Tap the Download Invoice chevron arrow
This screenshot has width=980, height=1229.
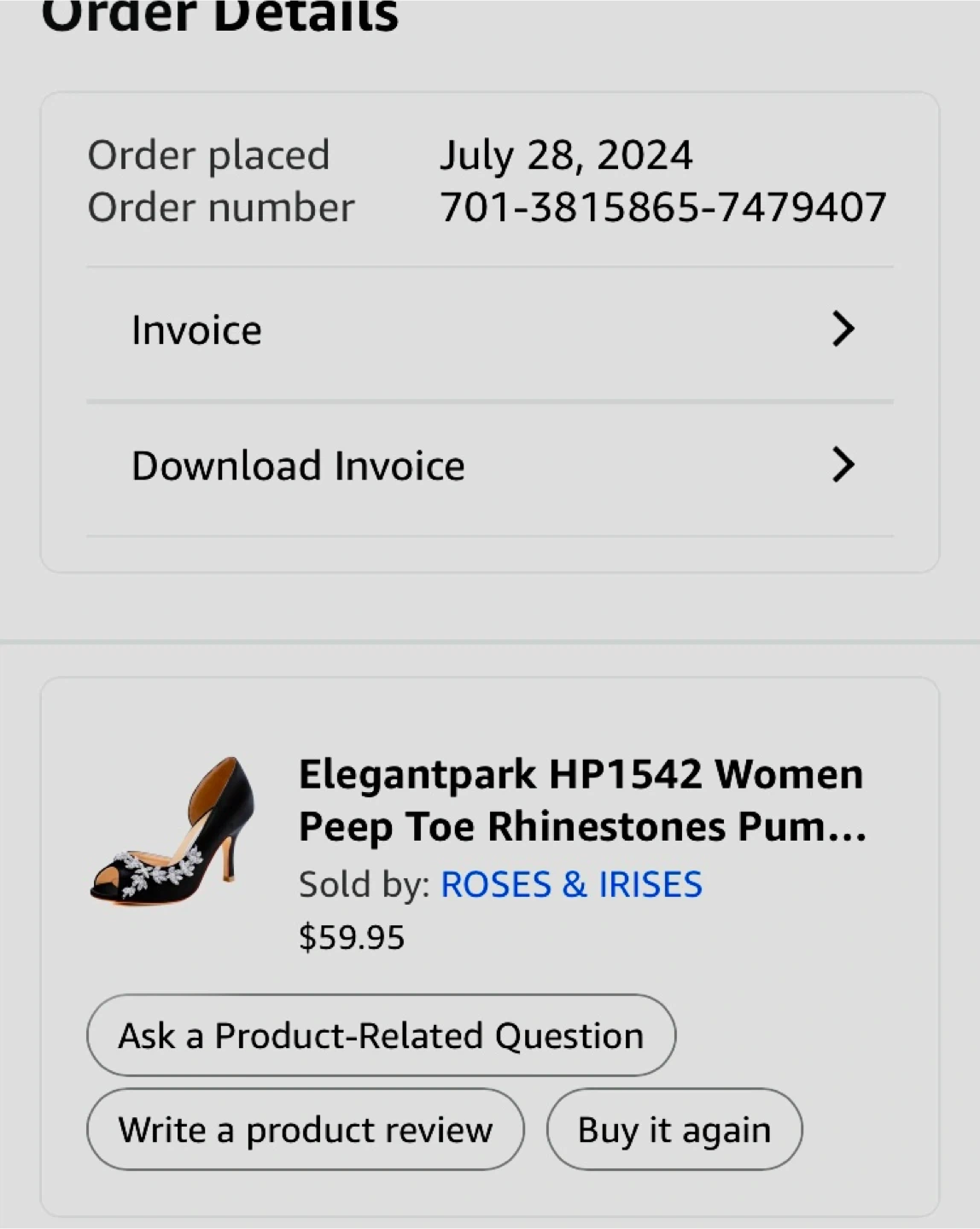(x=843, y=465)
